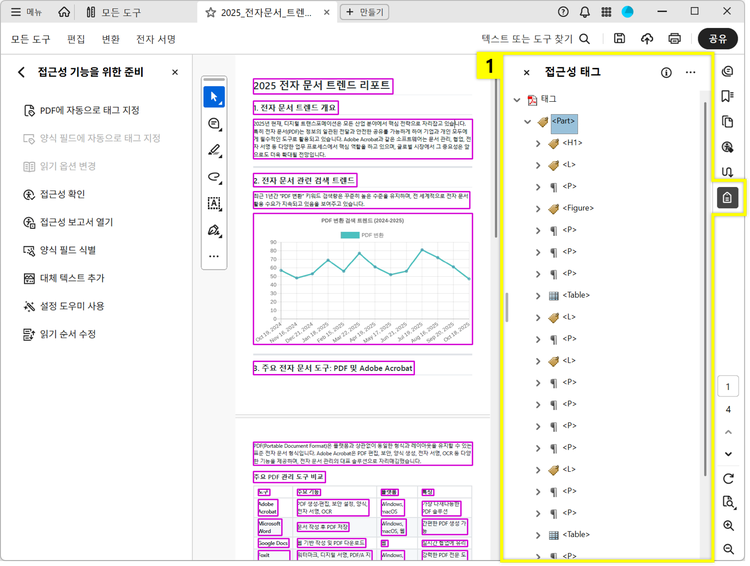Open the comments panel icon on right rail
Viewport: 750px width, 566px height.
[727, 72]
